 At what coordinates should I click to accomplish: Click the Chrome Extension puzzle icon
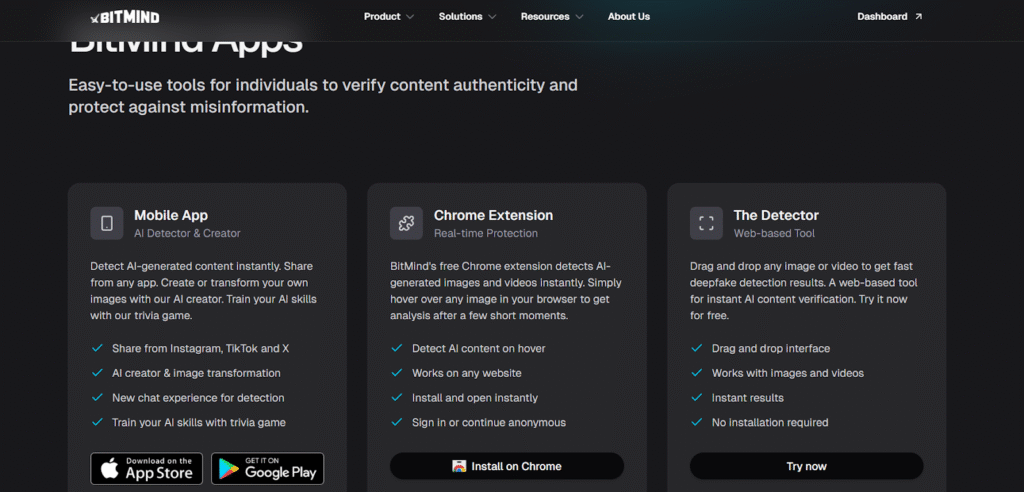tap(406, 223)
